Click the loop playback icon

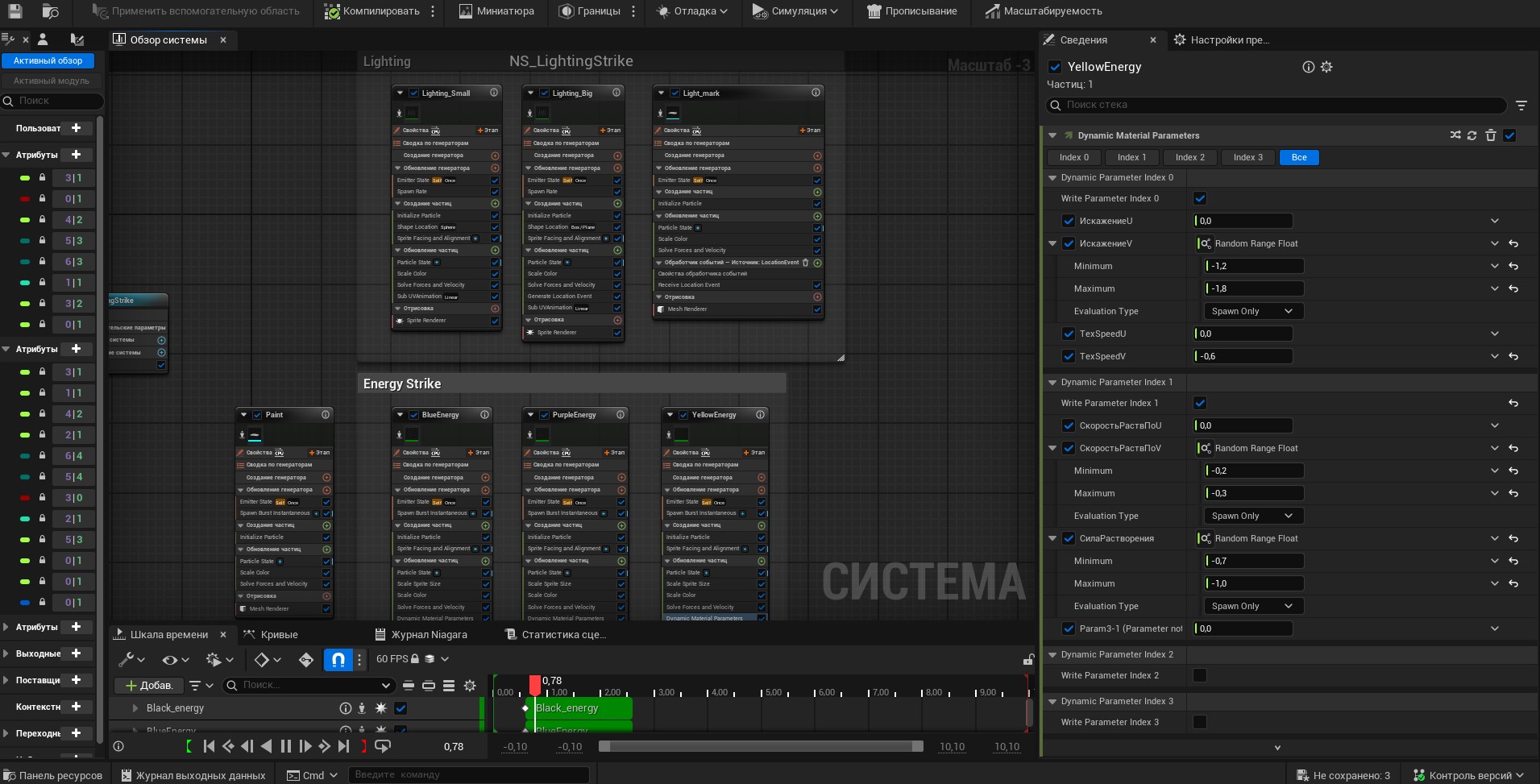point(383,746)
